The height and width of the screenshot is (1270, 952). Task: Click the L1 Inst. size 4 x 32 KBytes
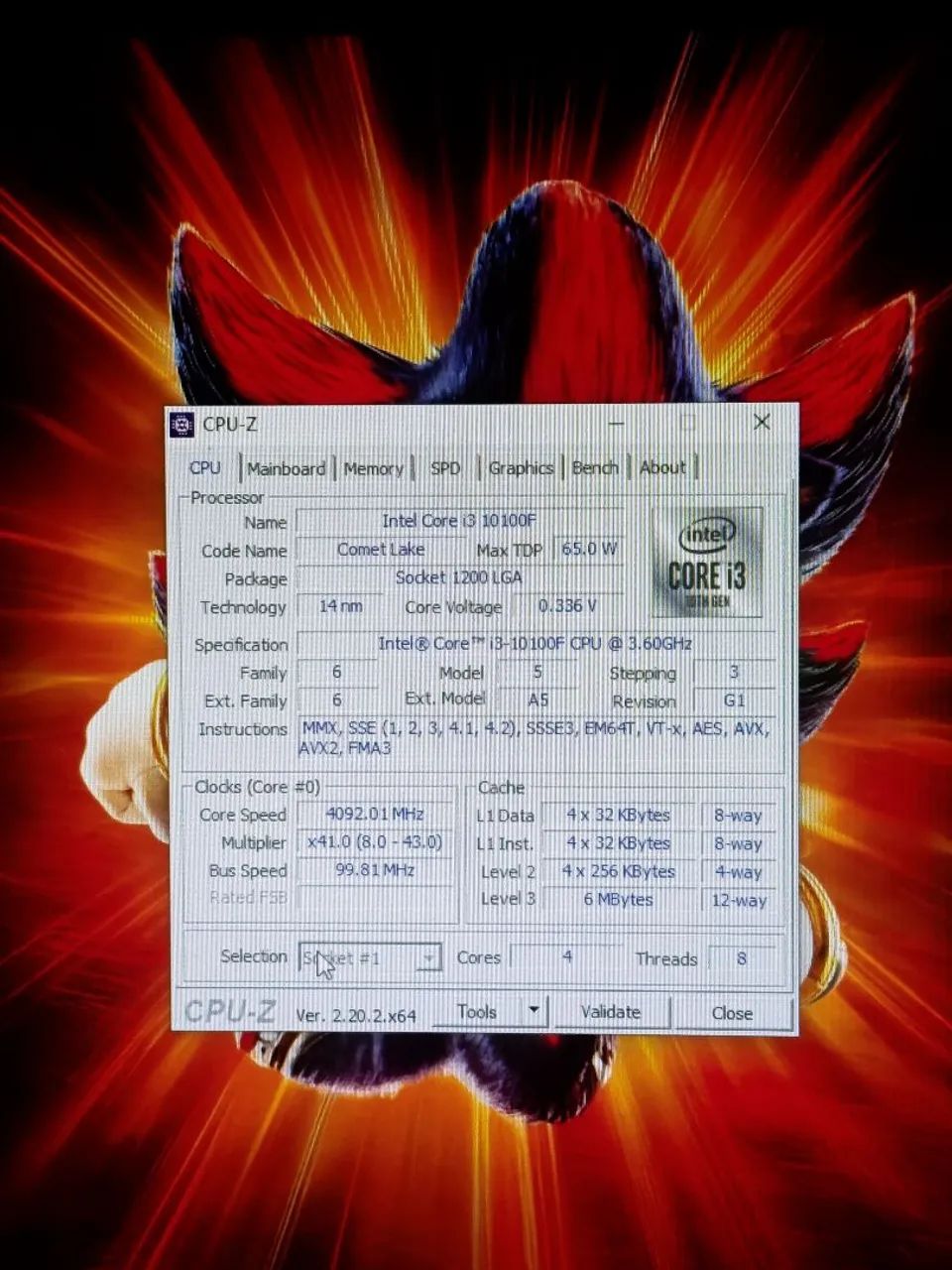[x=619, y=843]
